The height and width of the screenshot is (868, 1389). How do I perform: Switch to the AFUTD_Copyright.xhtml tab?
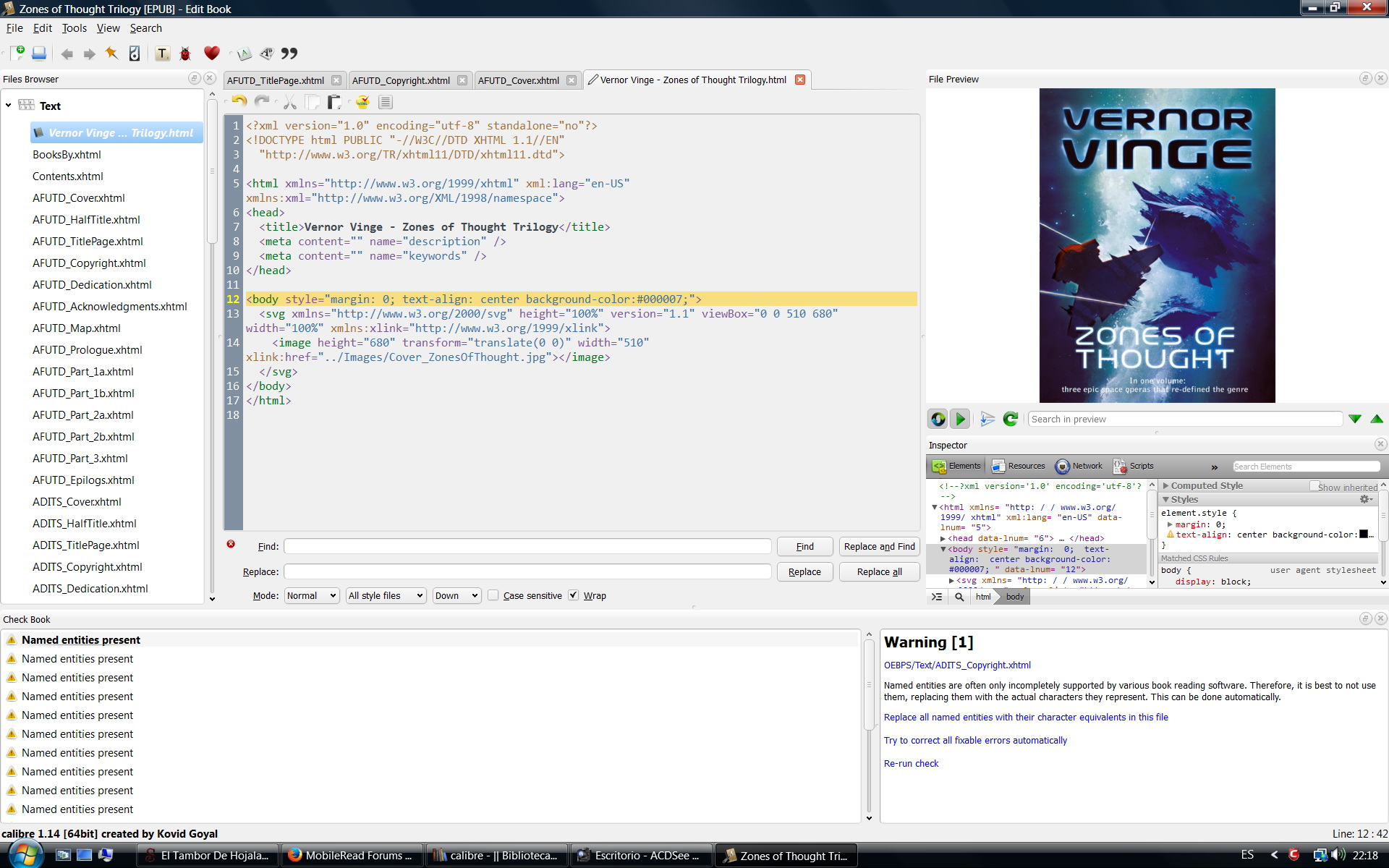coord(401,80)
